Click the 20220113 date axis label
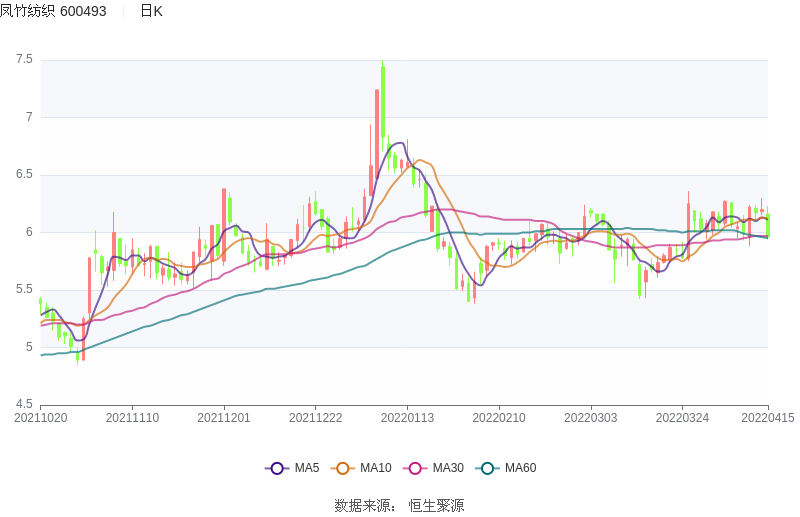Viewport: 800px width, 517px height. (407, 418)
